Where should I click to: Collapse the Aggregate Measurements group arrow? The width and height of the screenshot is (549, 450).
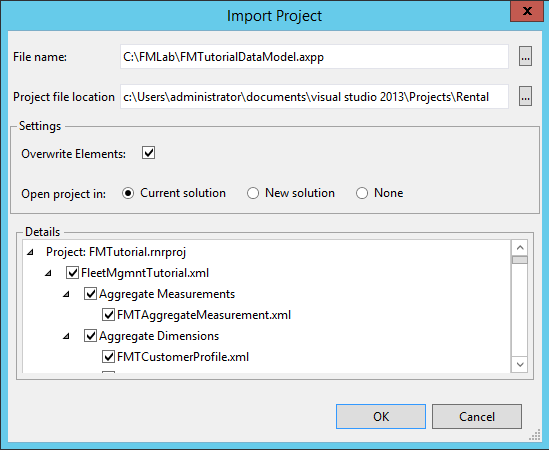[x=66, y=294]
